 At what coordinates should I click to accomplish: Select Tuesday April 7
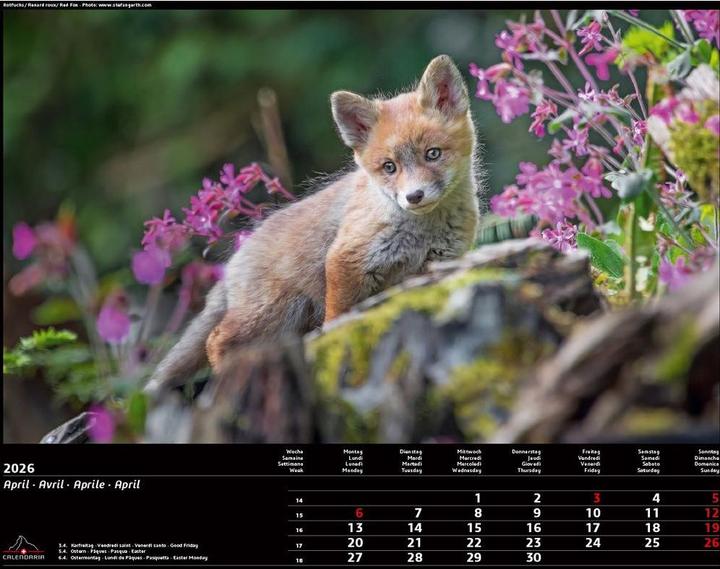tap(418, 513)
